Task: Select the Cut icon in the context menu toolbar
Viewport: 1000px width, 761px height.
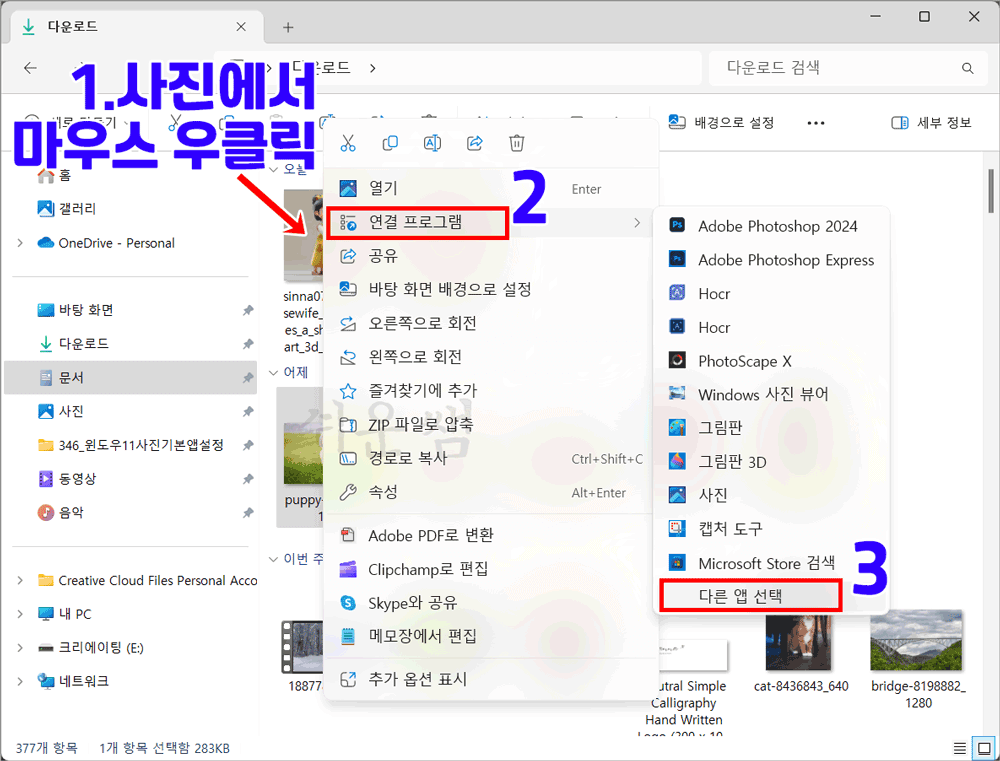Action: 348,143
